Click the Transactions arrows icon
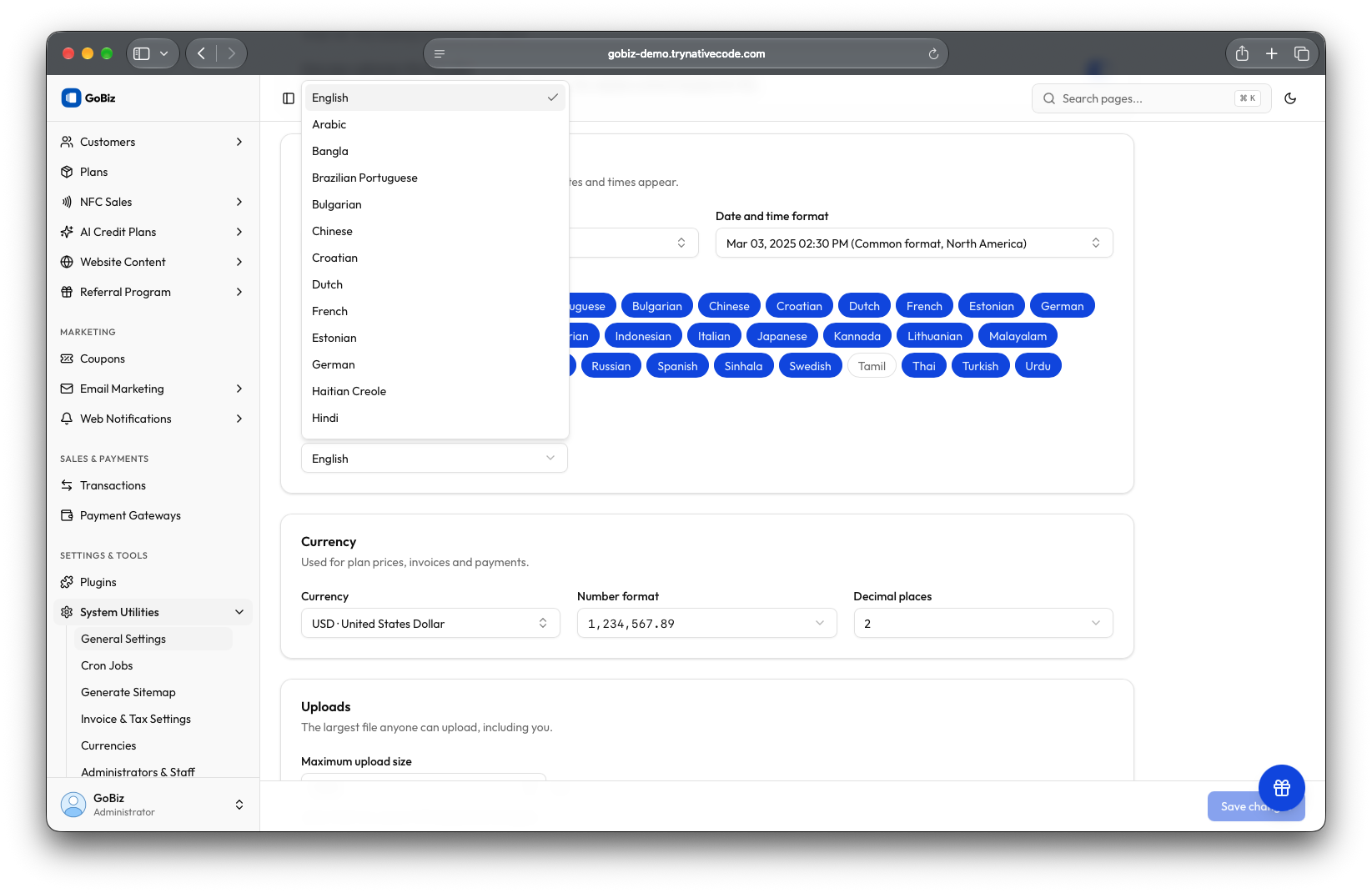Screen dimensions: 1372x893 tap(67, 485)
